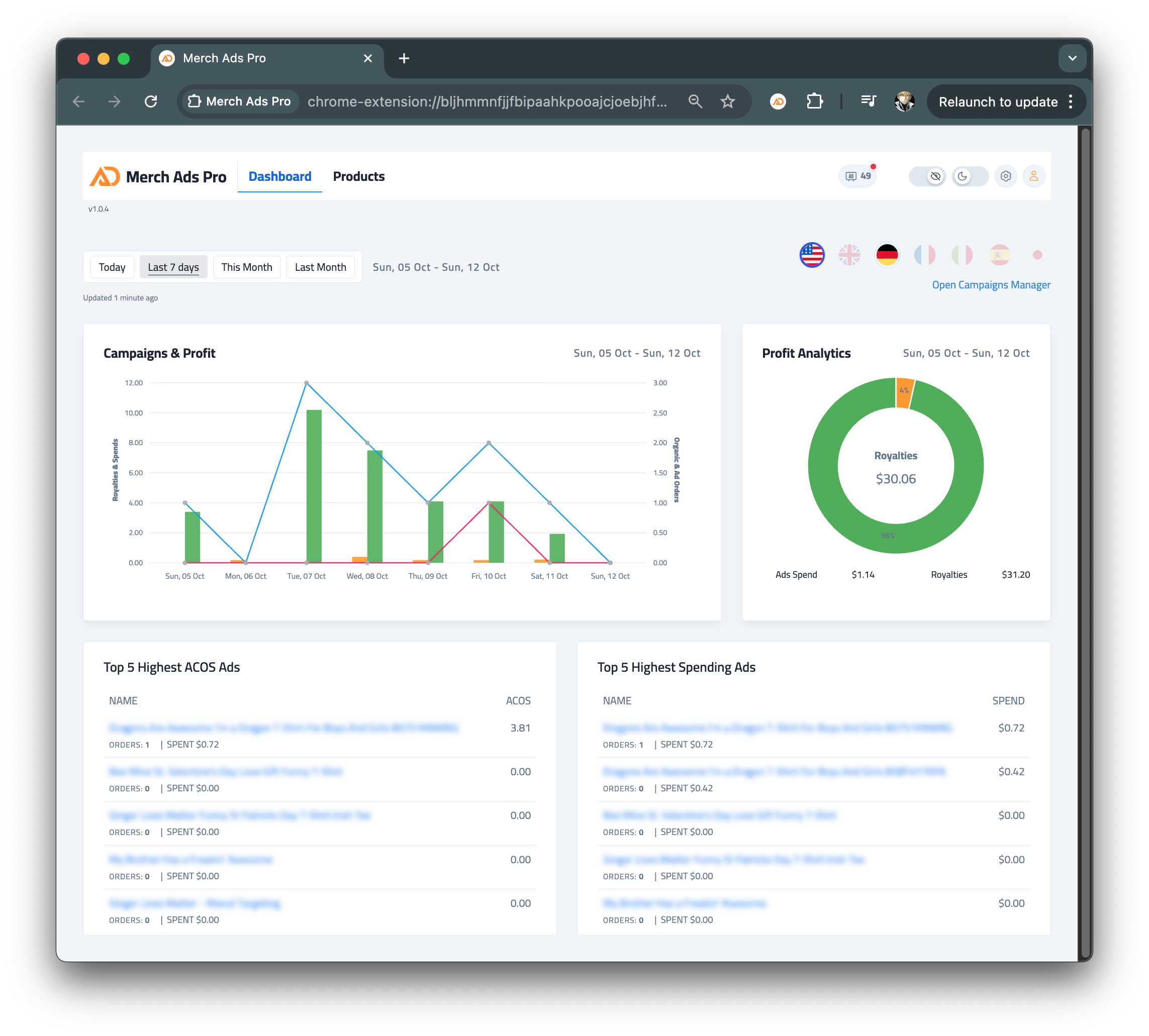The width and height of the screenshot is (1149, 1036).
Task: Click the Merch Ads Pro extension icon in toolbar
Action: tap(778, 101)
